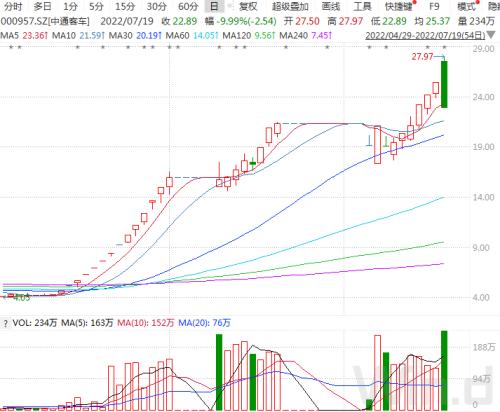Select the 5分 five-minute period
Screen dimensions: 500x412
96,6
